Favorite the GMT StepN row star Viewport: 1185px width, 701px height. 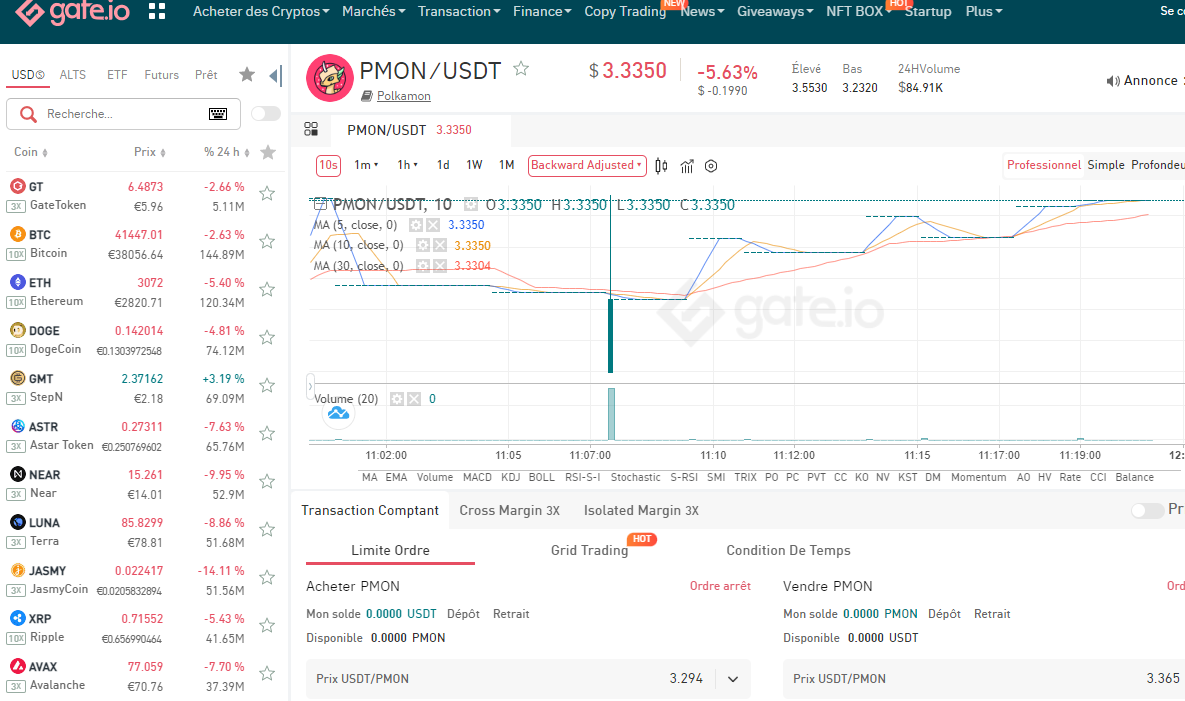(x=267, y=386)
